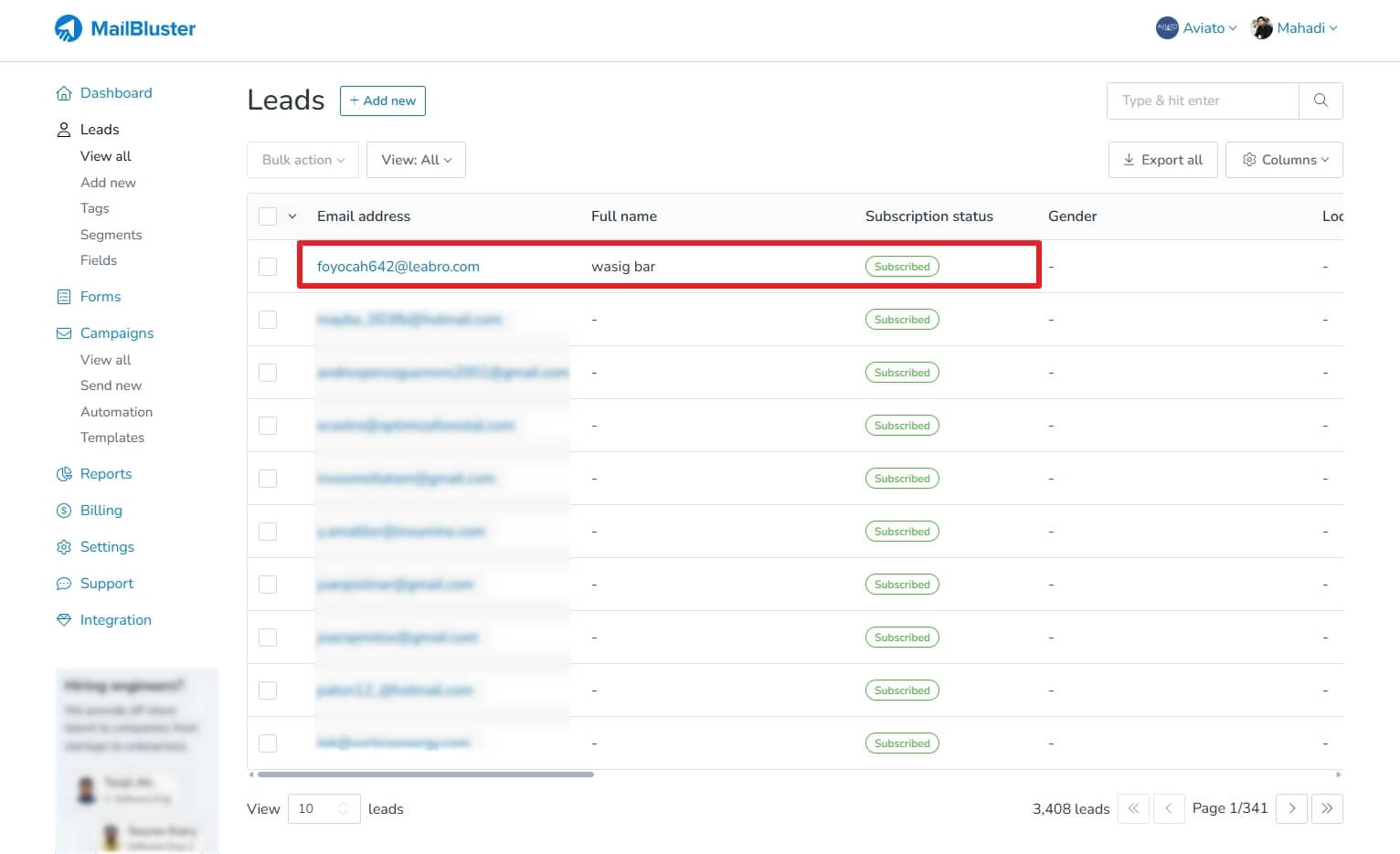Select Tags under Leads
The height and width of the screenshot is (854, 1400).
(x=95, y=208)
